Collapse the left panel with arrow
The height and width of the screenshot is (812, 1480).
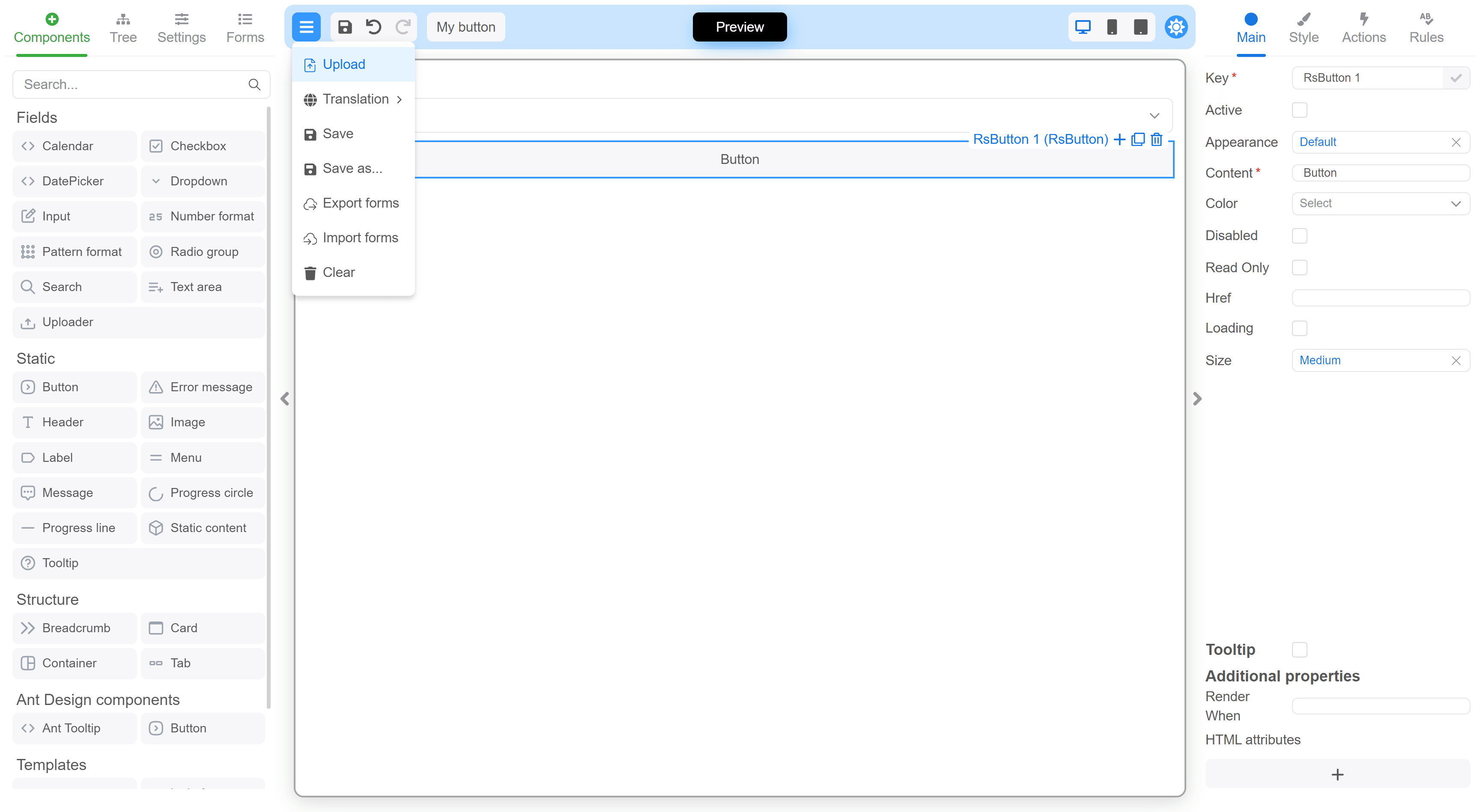click(285, 399)
